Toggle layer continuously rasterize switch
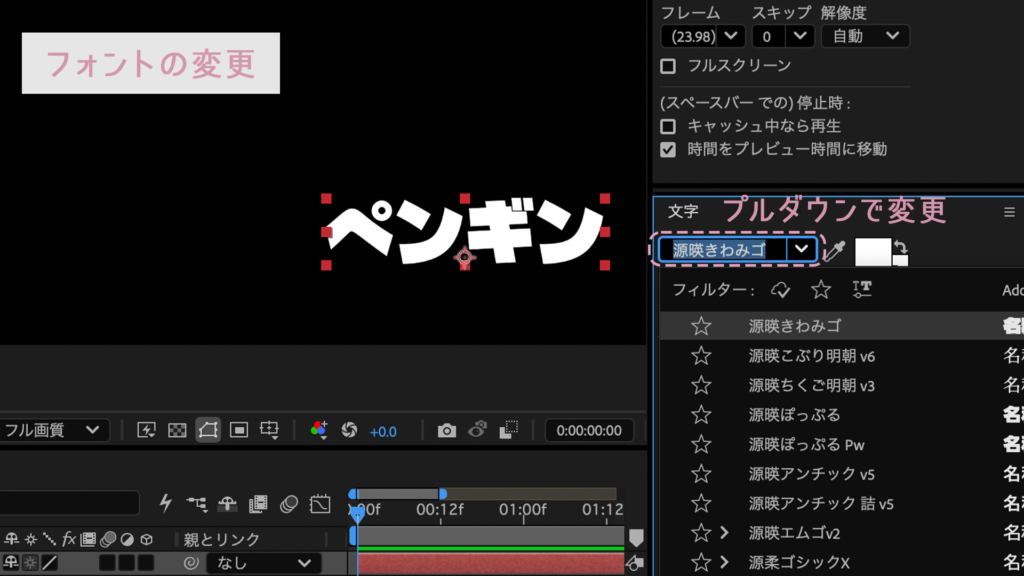This screenshot has width=1024, height=576. [30, 562]
